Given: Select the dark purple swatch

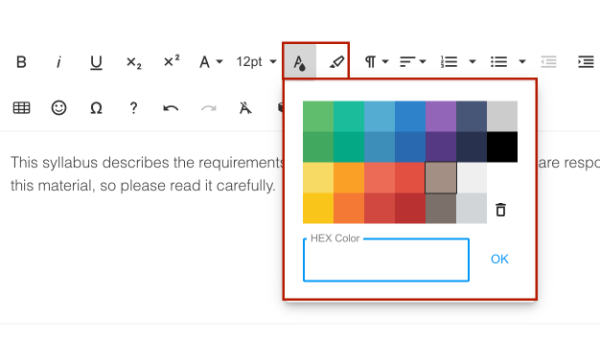Looking at the screenshot, I should tap(440, 147).
